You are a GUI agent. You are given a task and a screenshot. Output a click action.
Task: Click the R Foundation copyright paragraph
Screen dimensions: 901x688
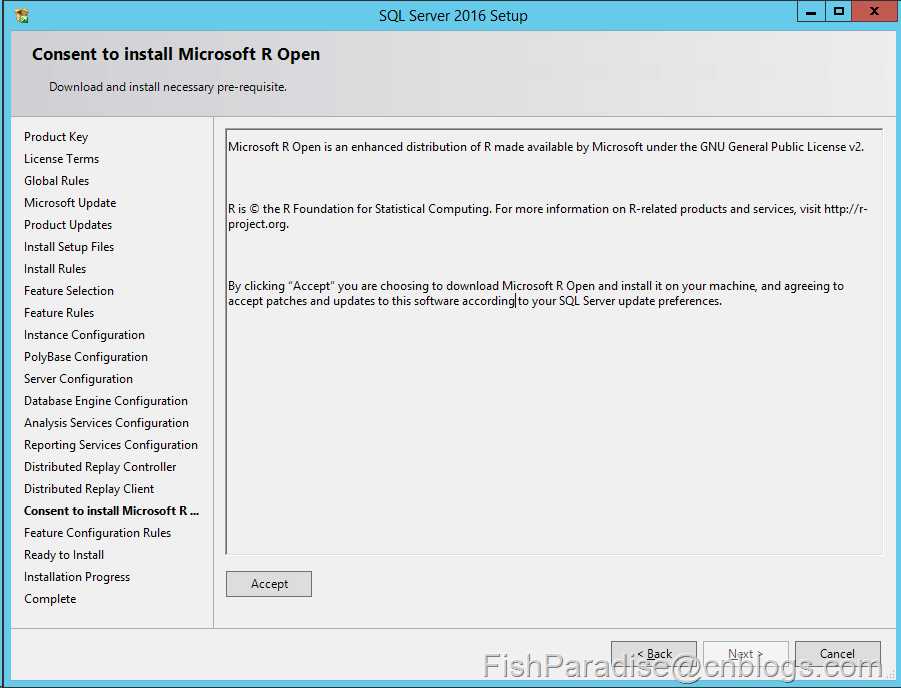point(548,217)
